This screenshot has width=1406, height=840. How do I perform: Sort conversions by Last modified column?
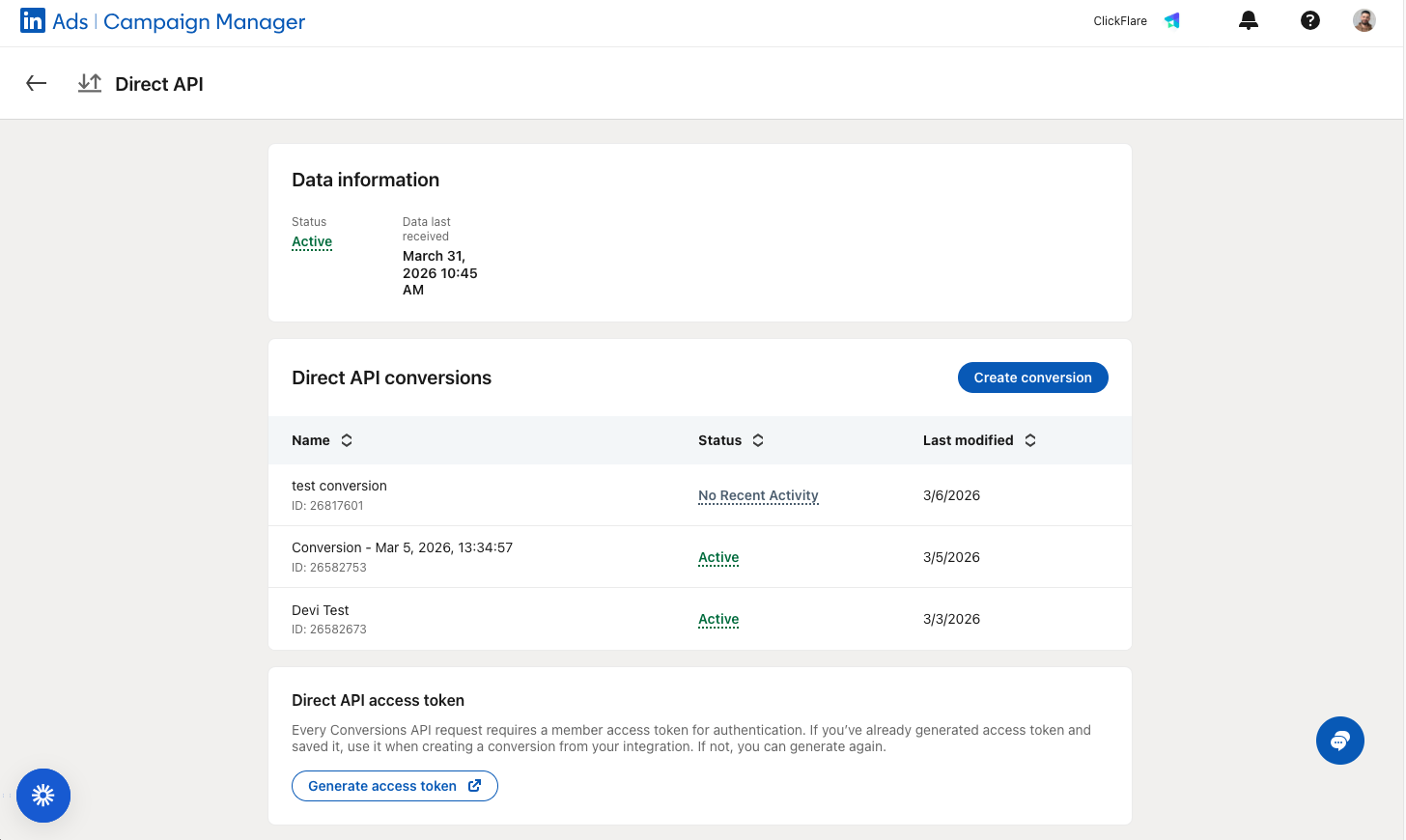pyautogui.click(x=1030, y=440)
